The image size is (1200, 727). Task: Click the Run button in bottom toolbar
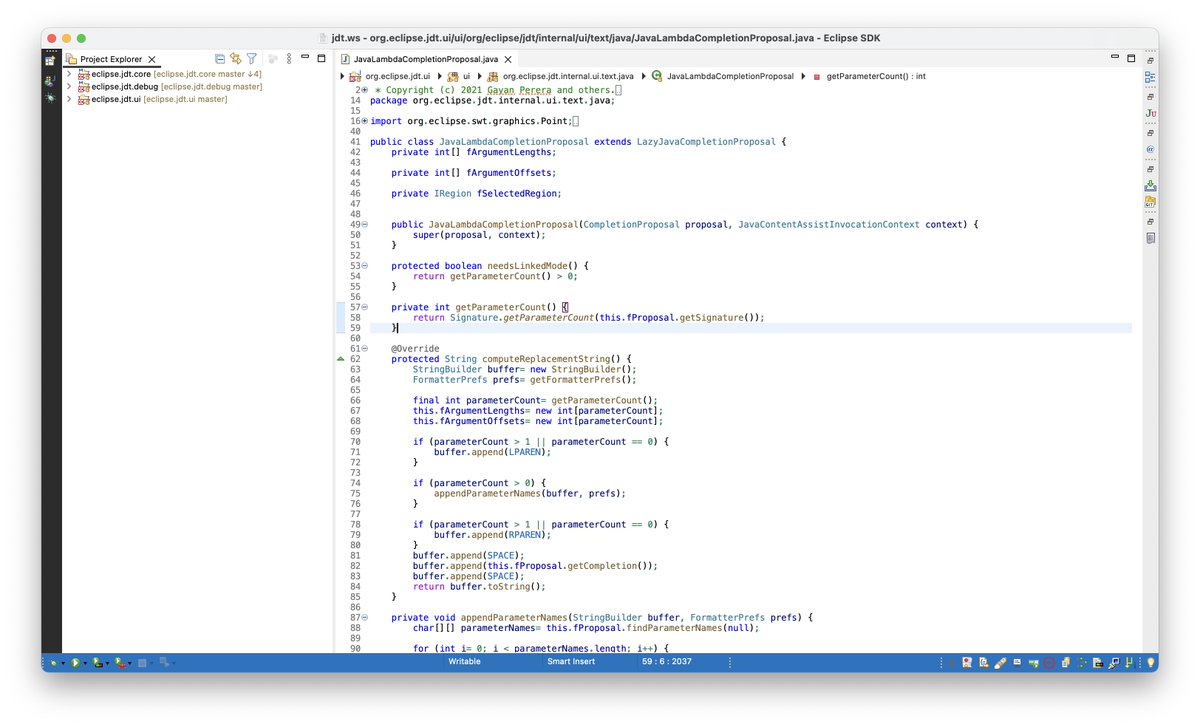(75, 662)
